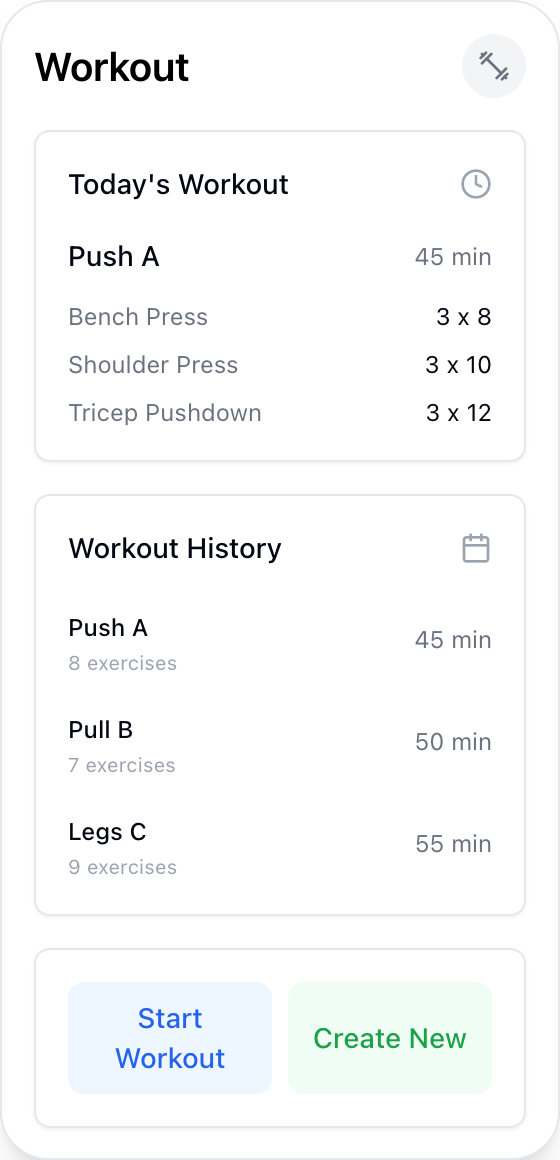Open the Push A entry in Workout History

pos(280,640)
